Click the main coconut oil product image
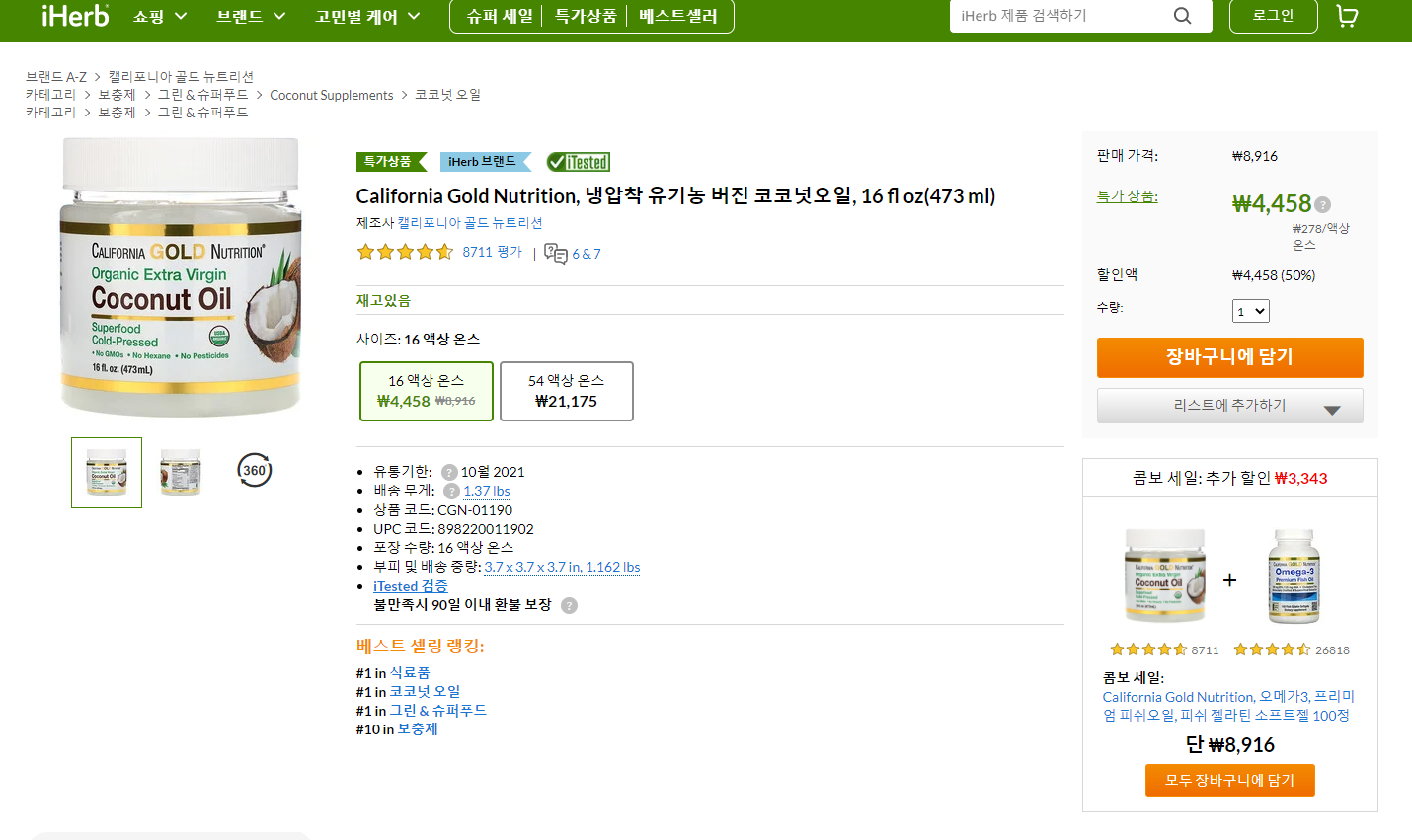 [x=181, y=277]
